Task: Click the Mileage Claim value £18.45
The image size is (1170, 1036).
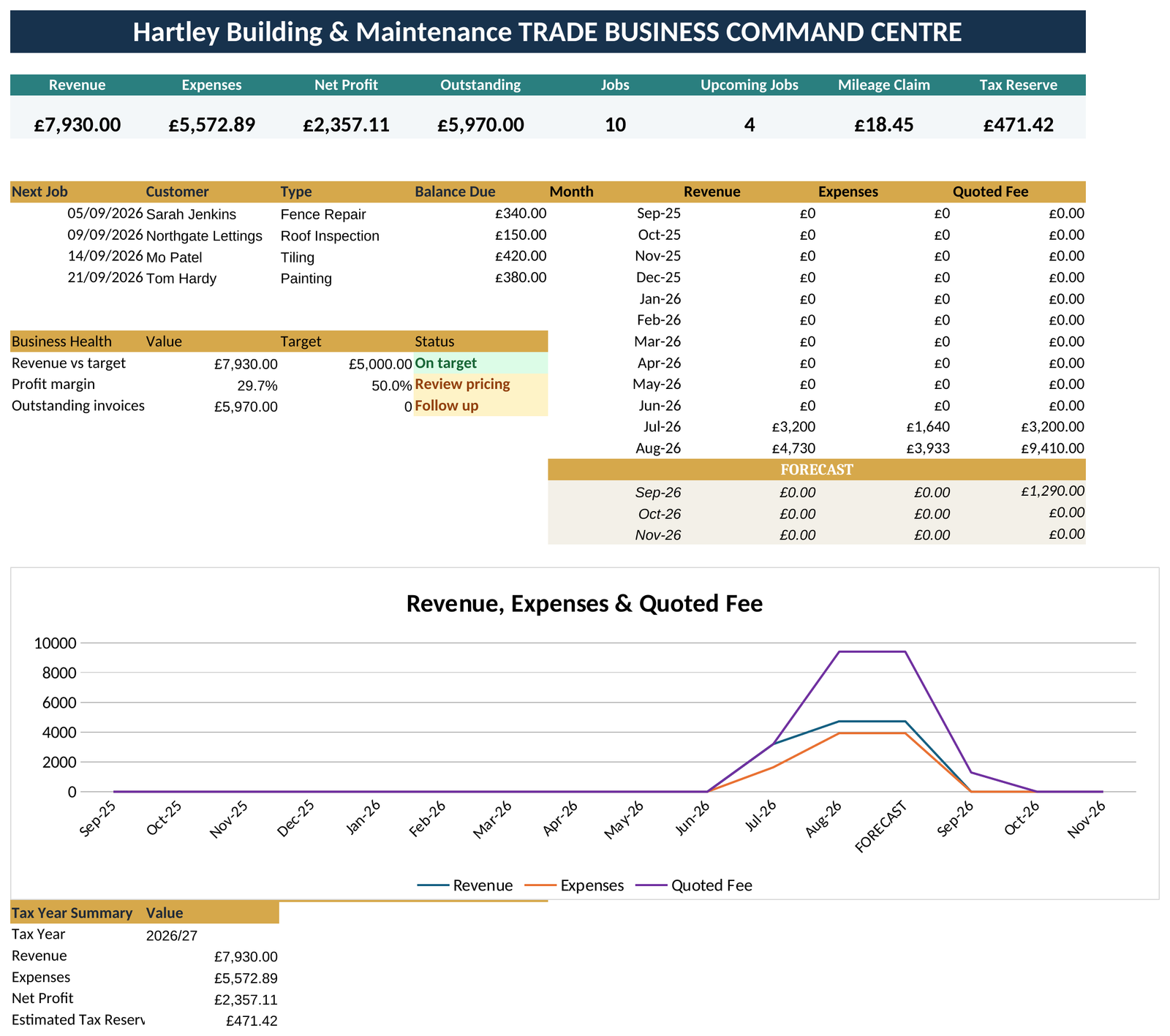Action: (x=884, y=124)
